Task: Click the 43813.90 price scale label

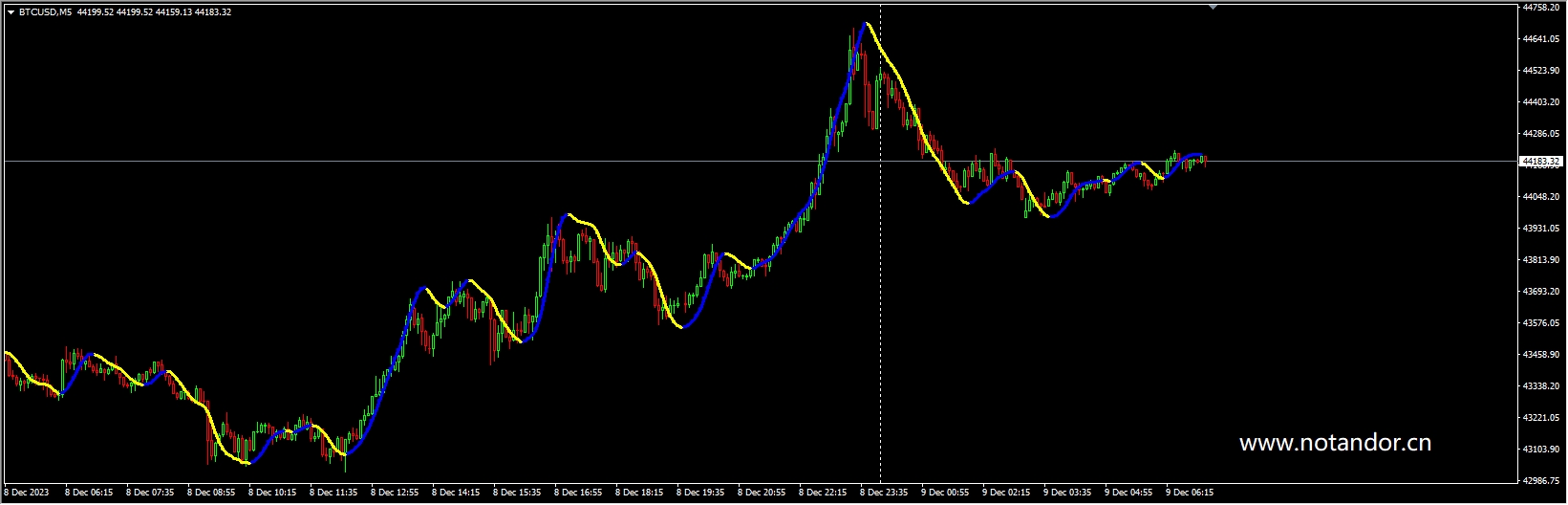Action: (x=1541, y=260)
